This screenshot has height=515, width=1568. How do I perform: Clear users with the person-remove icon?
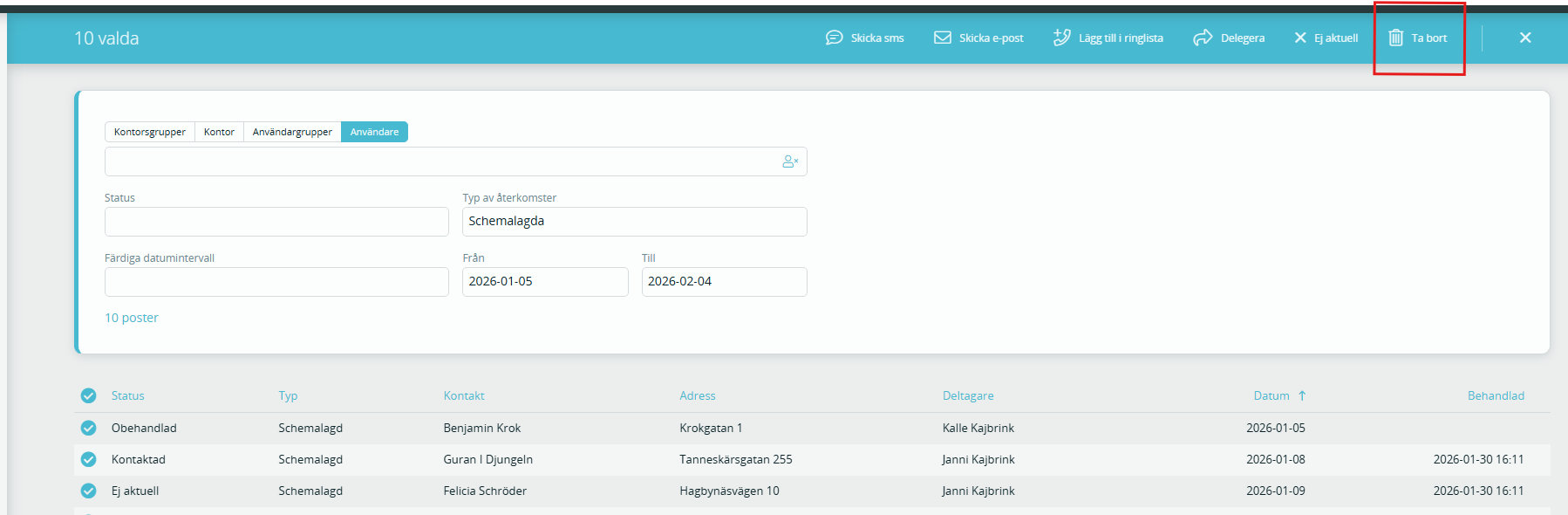click(x=790, y=161)
